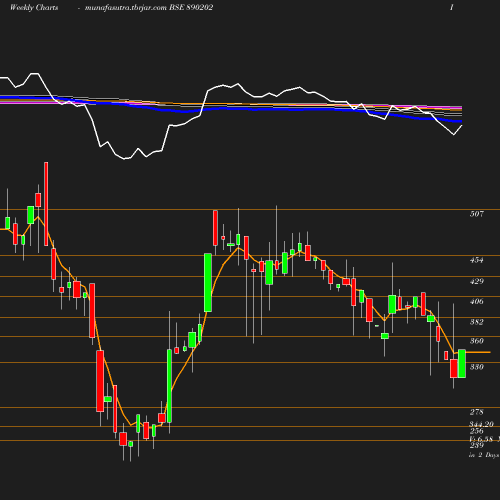Viewport: 500px width, 500px height.
Task: Click the 382 price level label
Action: coord(477,322)
